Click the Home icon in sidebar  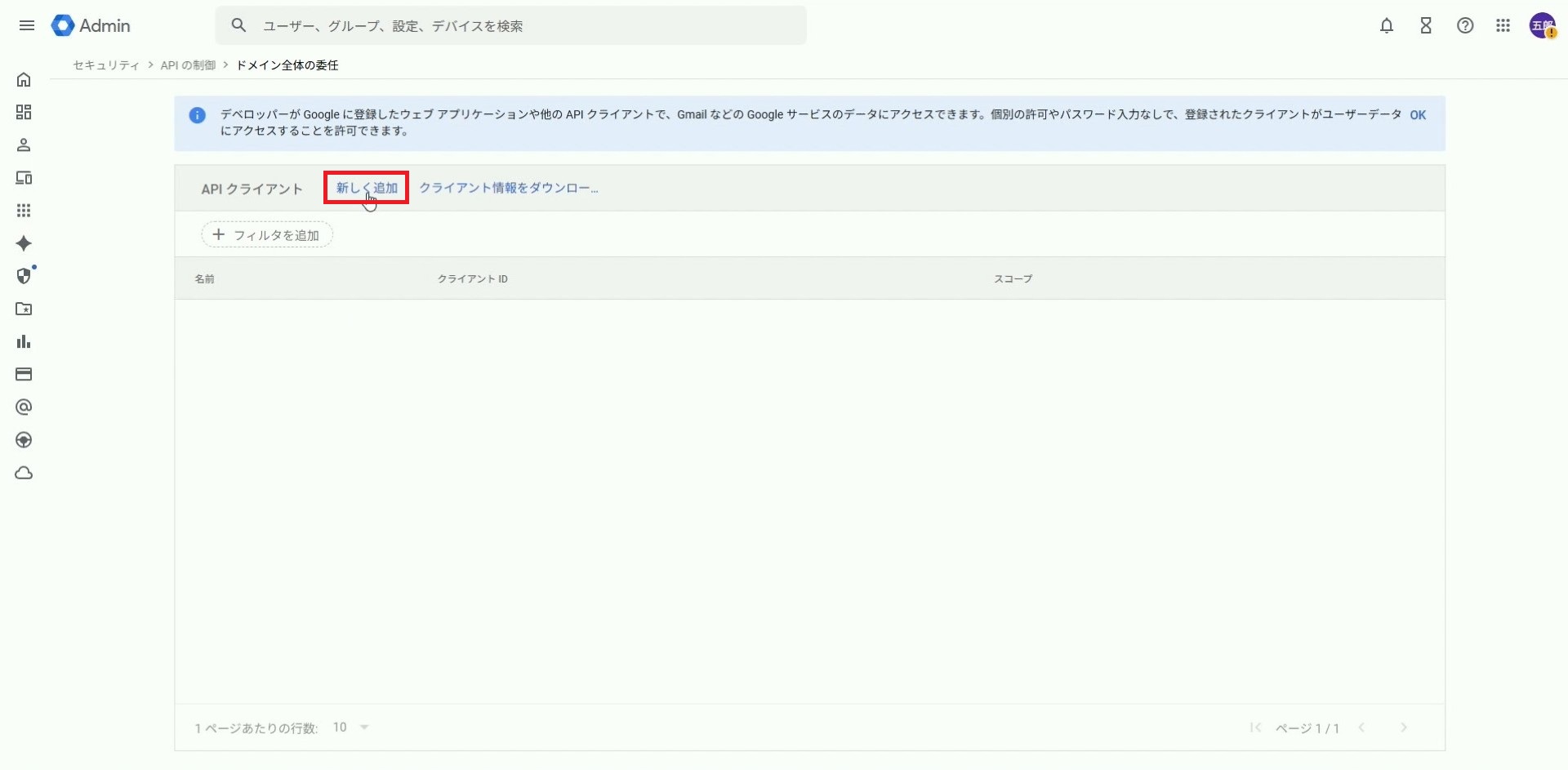[24, 79]
